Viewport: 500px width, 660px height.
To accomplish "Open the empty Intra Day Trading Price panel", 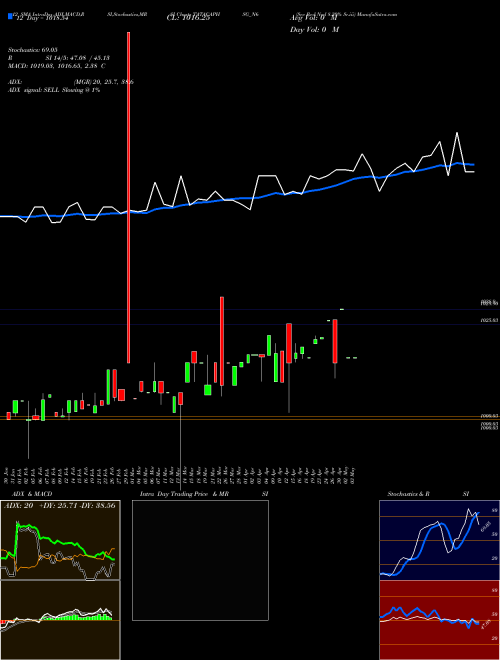I will click(x=200, y=560).
